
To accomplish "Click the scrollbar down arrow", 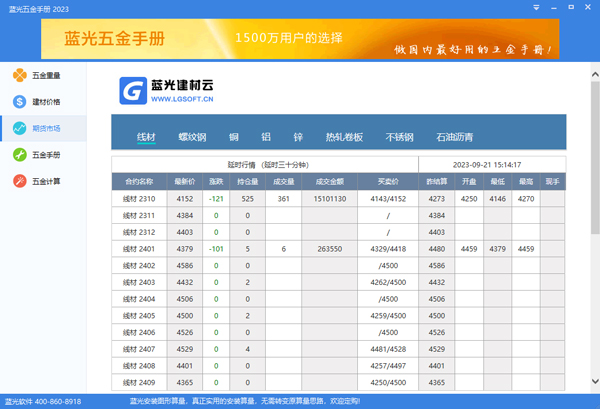I will (595, 381).
